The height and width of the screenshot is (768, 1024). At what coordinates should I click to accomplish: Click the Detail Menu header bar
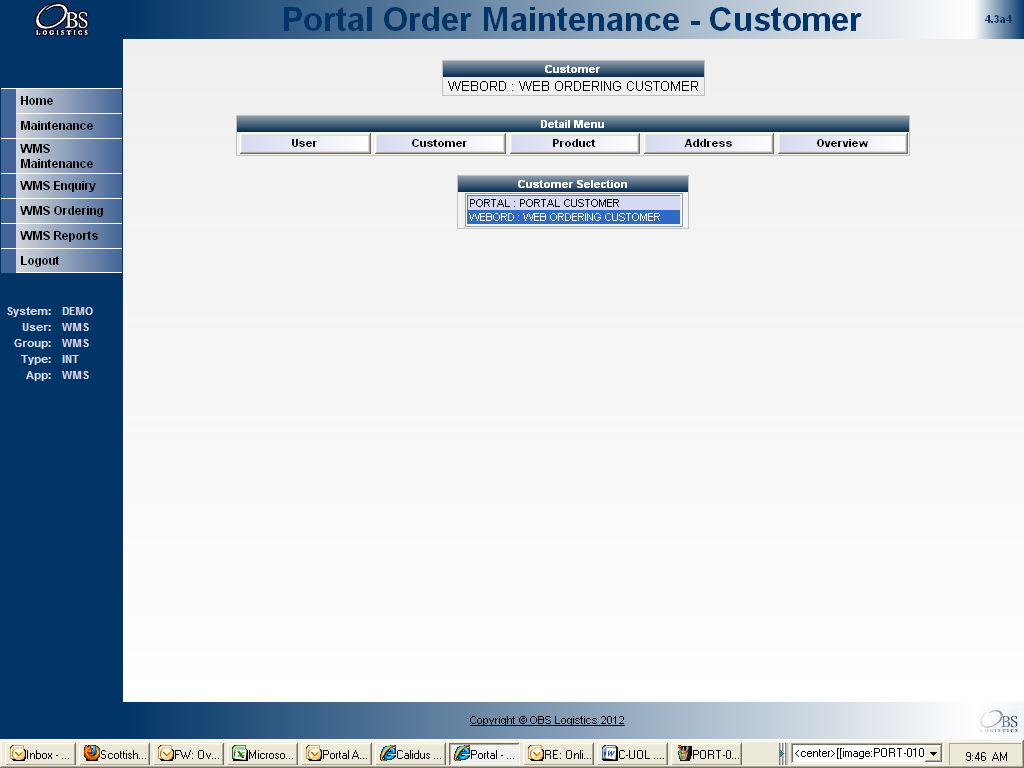click(573, 124)
